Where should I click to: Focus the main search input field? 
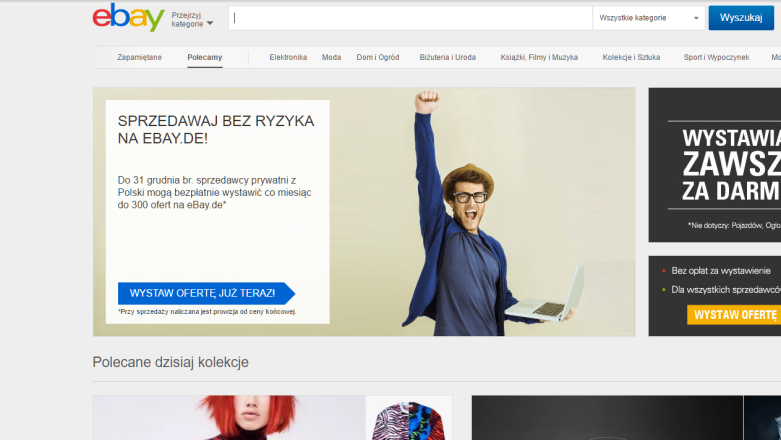coord(410,18)
